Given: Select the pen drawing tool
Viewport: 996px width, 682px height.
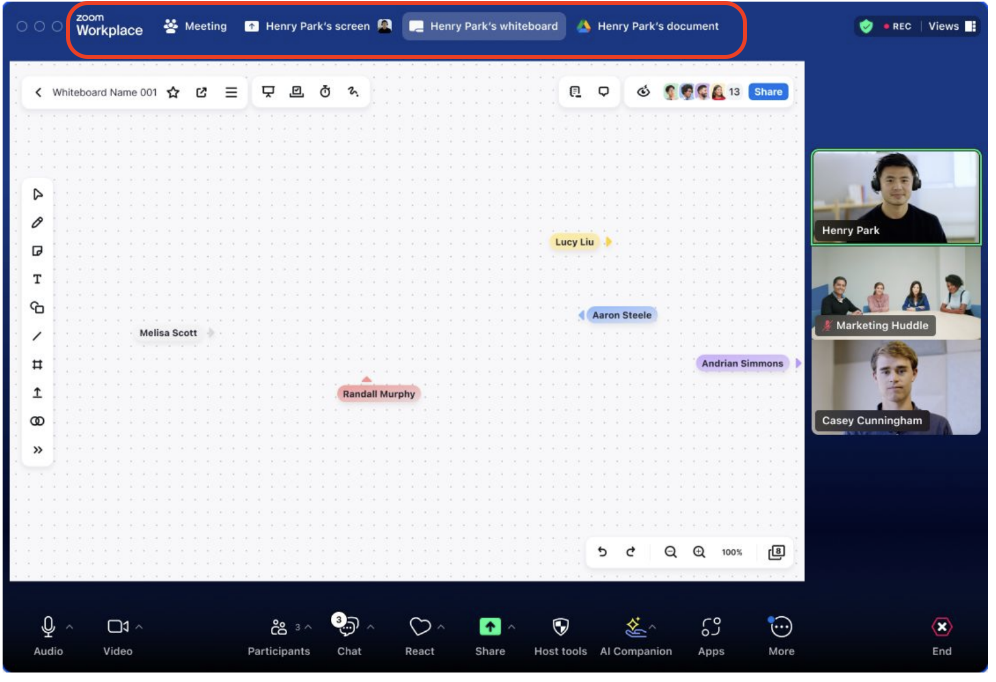Looking at the screenshot, I should coord(37,223).
